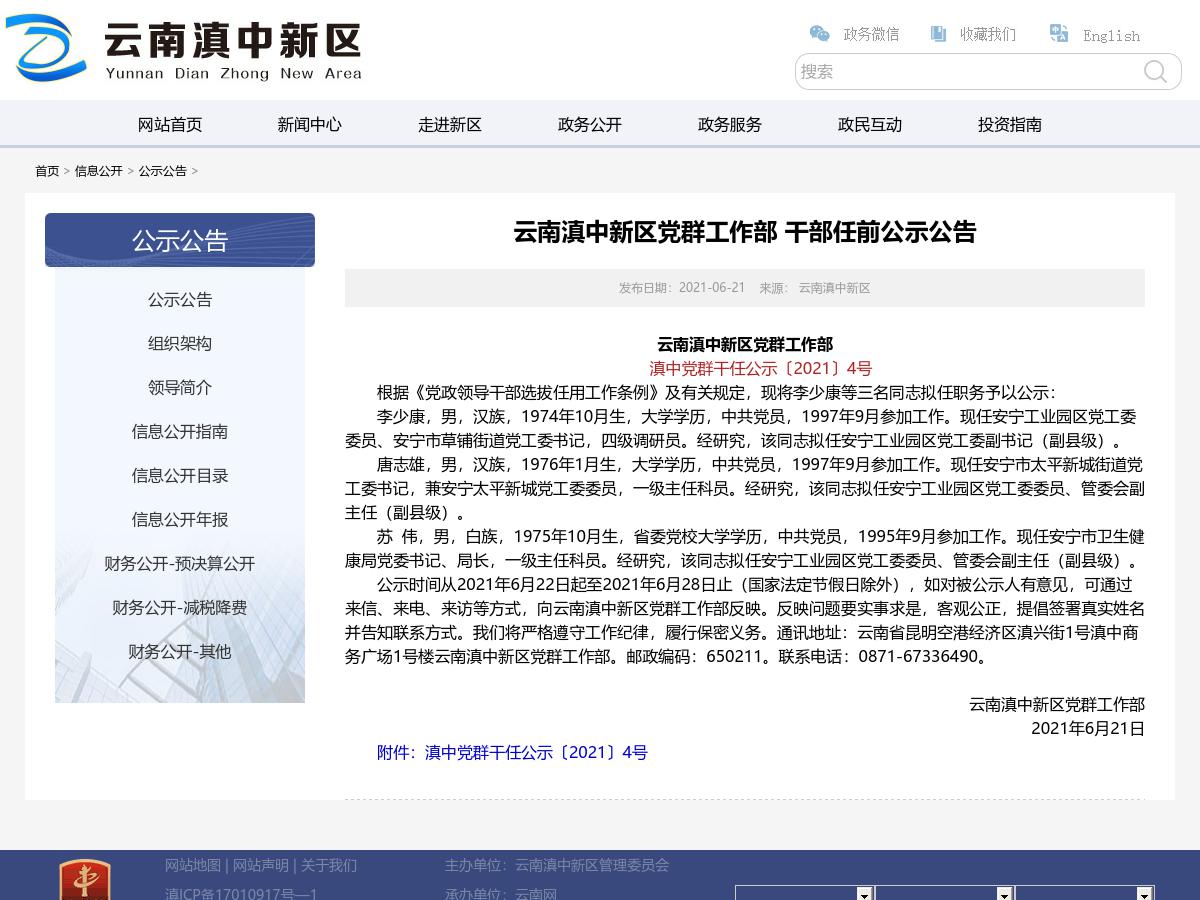
Task: Open the 收藏我们 link
Action: [988, 34]
